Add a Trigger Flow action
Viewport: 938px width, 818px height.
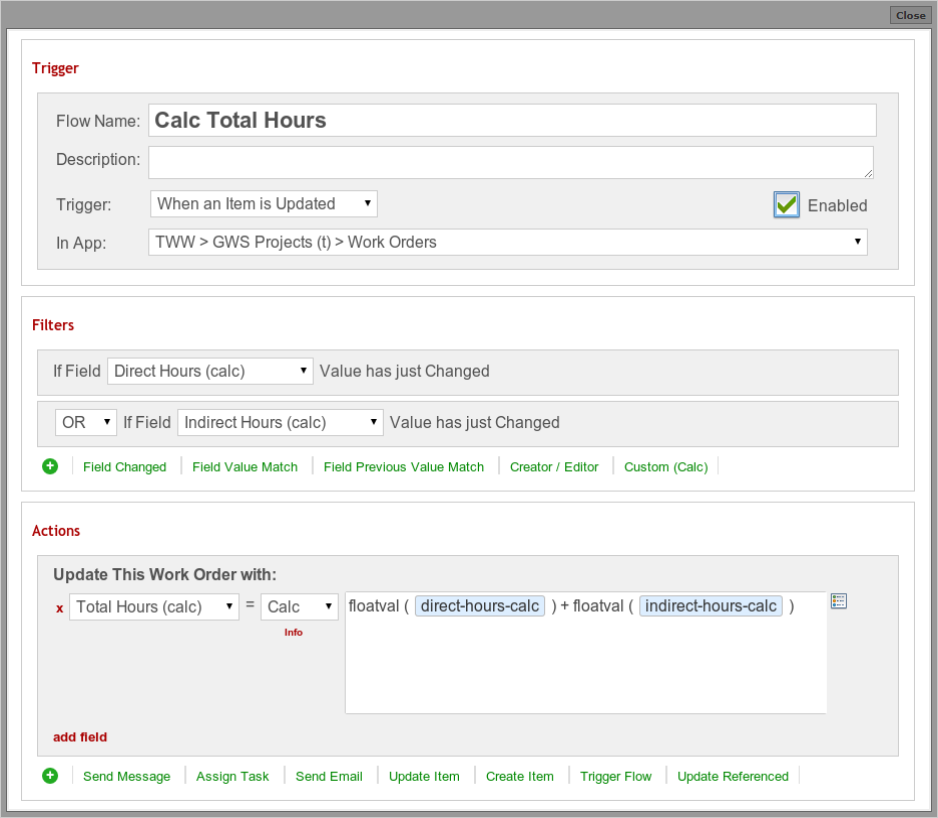point(616,776)
